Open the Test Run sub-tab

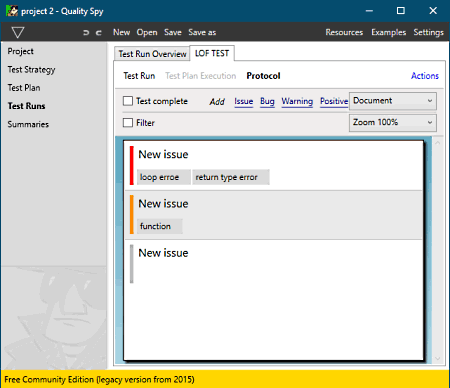(139, 76)
